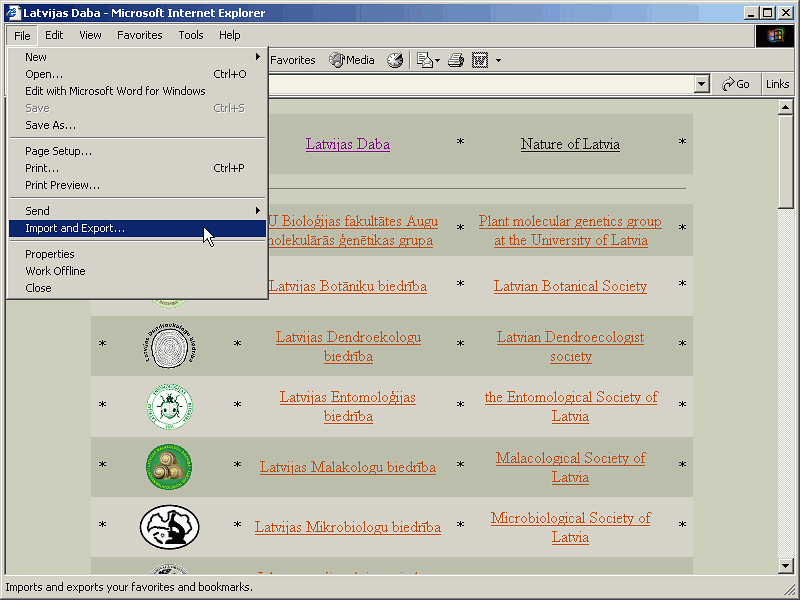Open the Edit with Word dropdown arrow

pyautogui.click(x=498, y=61)
